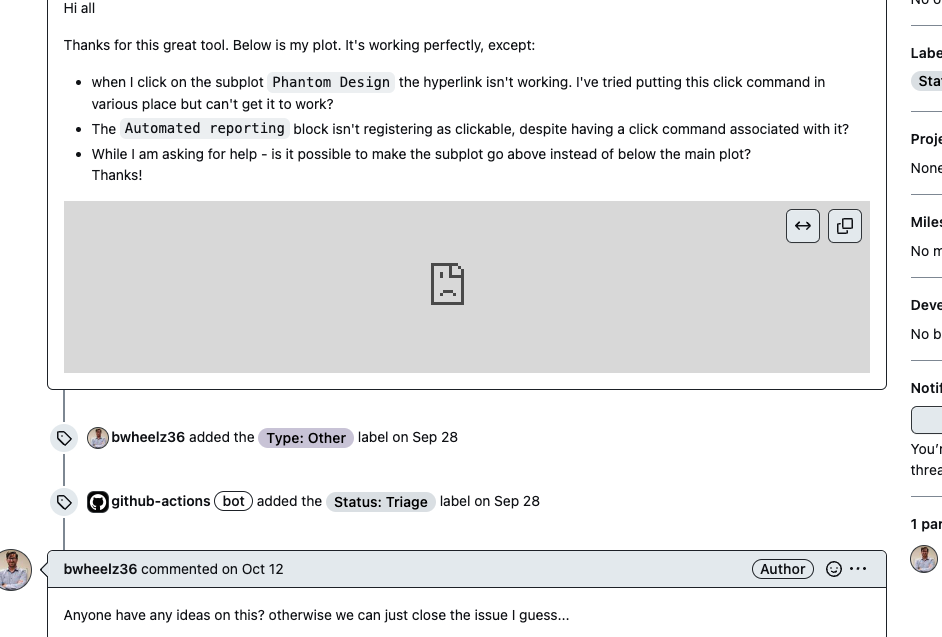The image size is (942, 637).
Task: Click the expand-width icon on the code block
Action: [803, 226]
